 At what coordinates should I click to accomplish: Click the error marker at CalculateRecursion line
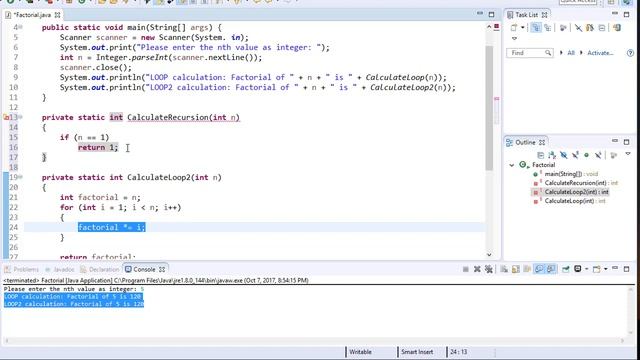6,118
